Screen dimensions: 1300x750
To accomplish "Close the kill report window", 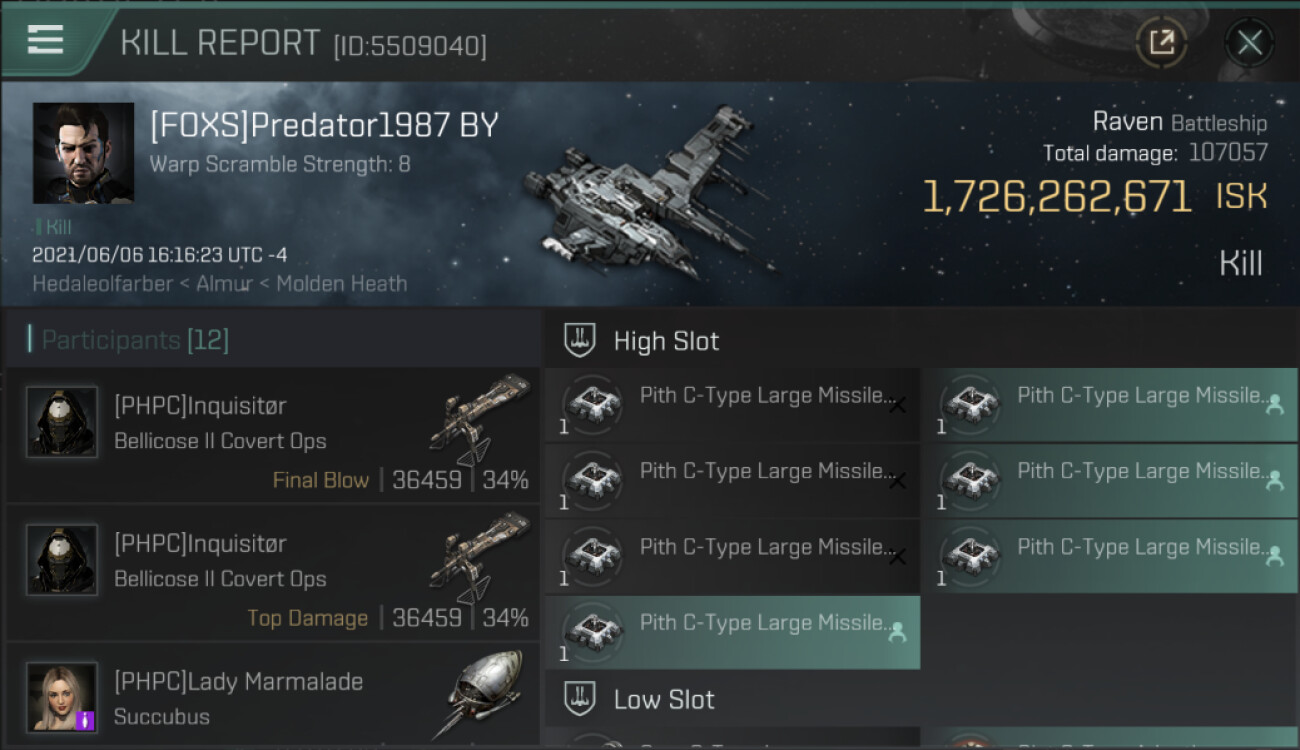I will 1249,42.
